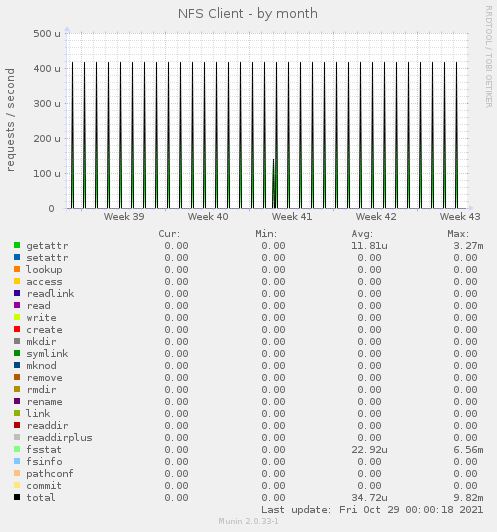Click the getattr green legend swatch
497x532 pixels.
coord(17,245)
